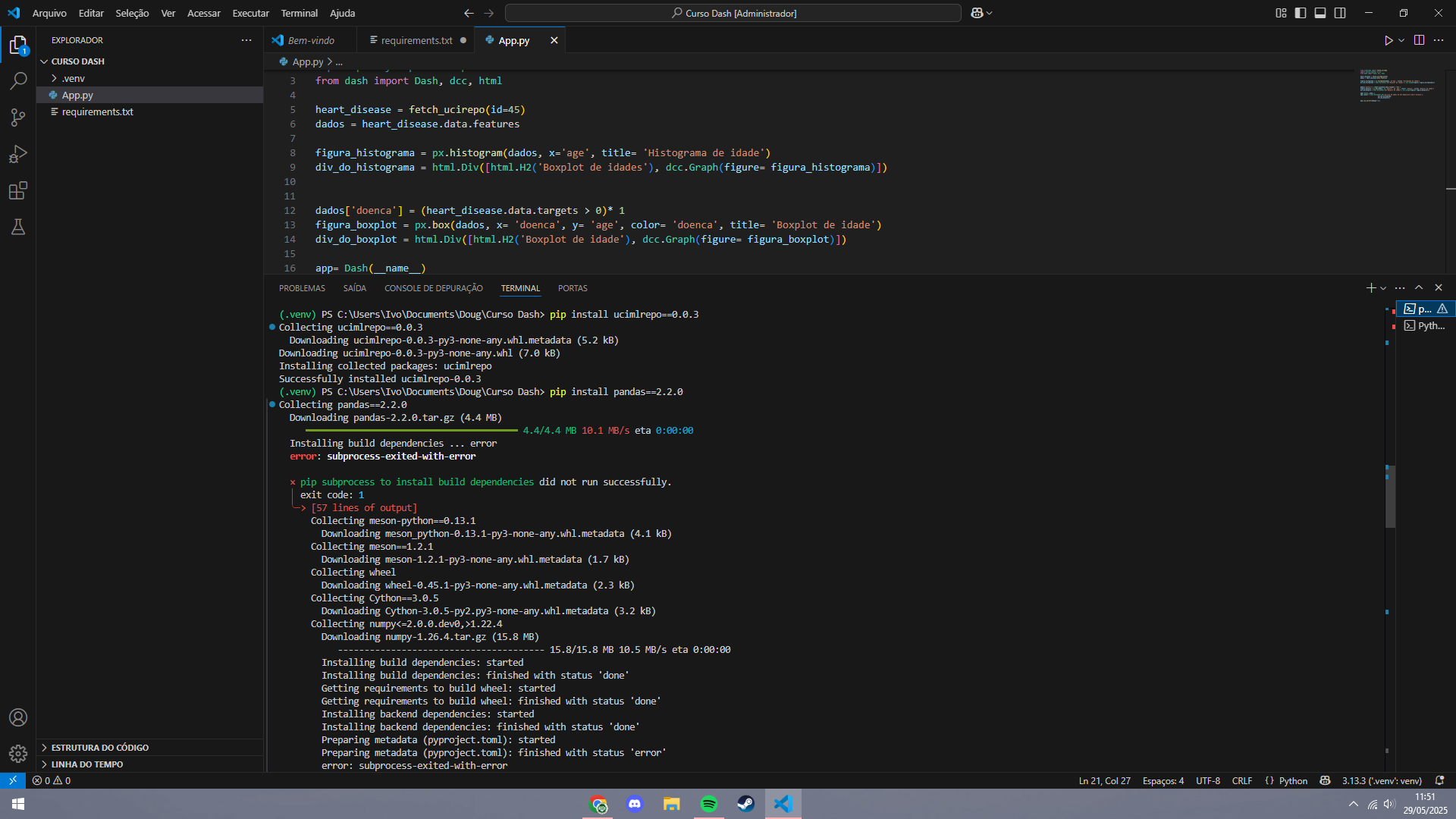This screenshot has height=819, width=1456.
Task: Open Spotify from the taskbar
Action: click(x=709, y=804)
